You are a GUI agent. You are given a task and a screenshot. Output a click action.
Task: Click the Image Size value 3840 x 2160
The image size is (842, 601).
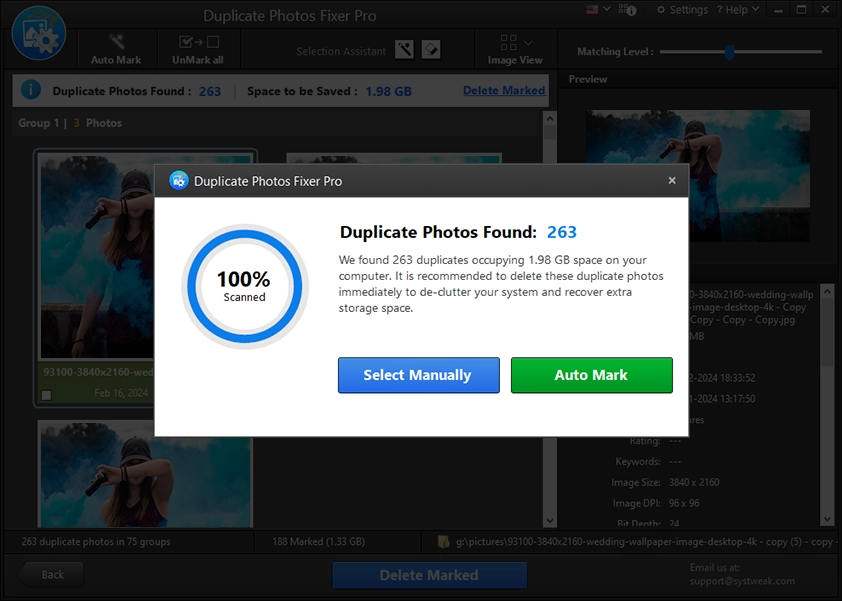(694, 482)
